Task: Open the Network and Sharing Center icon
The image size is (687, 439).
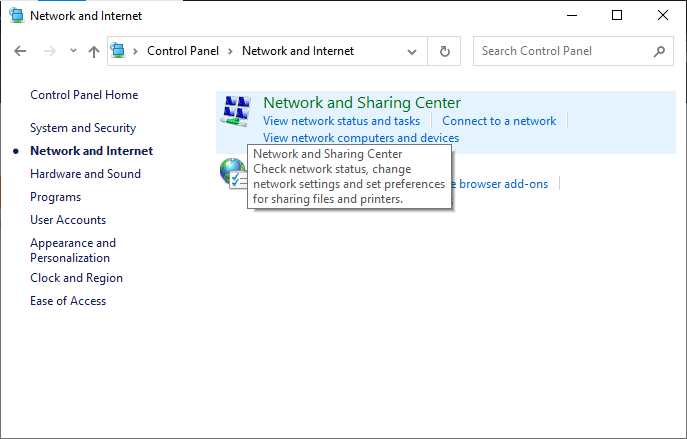Action: [x=237, y=112]
